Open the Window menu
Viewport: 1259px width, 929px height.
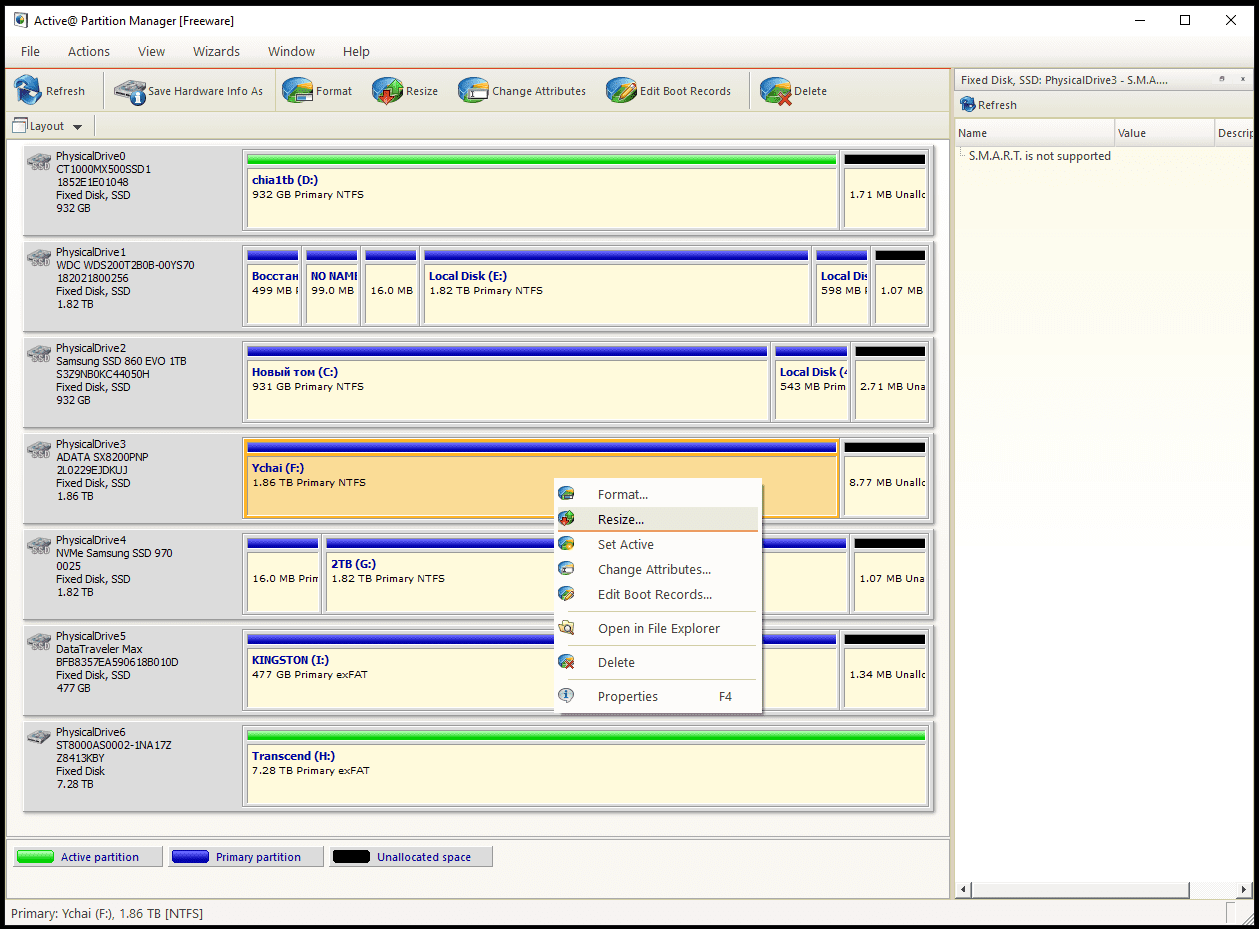291,51
